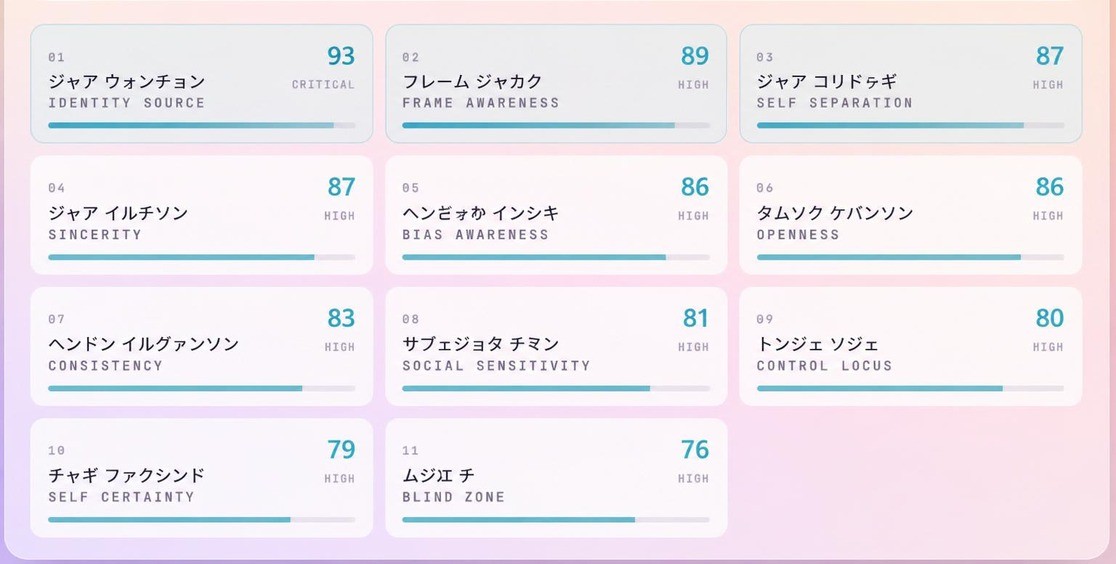This screenshot has height=564, width=1116.
Task: Click the Blind Zone progress bar
Action: [556, 520]
